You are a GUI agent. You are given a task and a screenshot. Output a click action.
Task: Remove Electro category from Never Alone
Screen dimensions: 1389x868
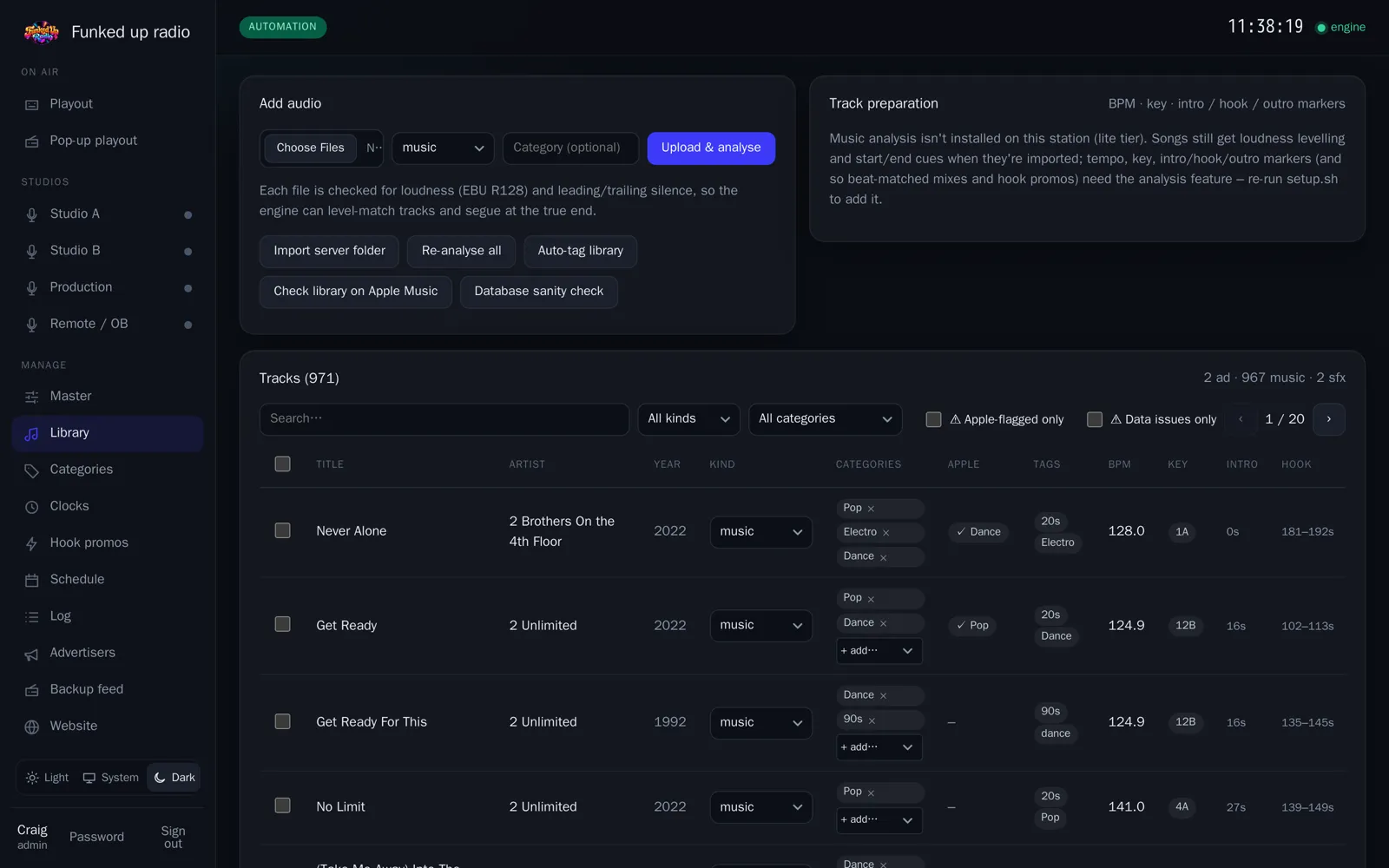point(885,532)
